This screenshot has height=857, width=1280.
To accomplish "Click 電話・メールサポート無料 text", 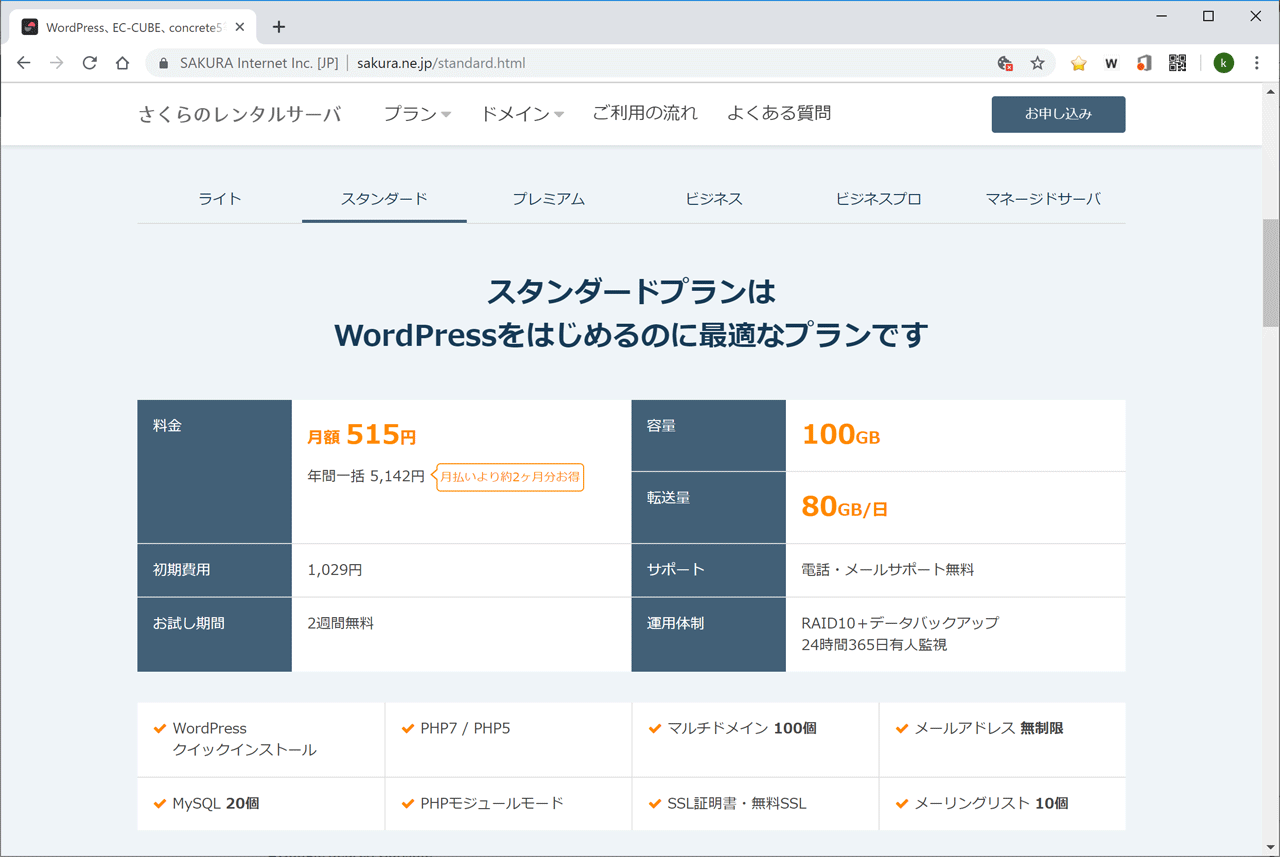I will [x=888, y=570].
